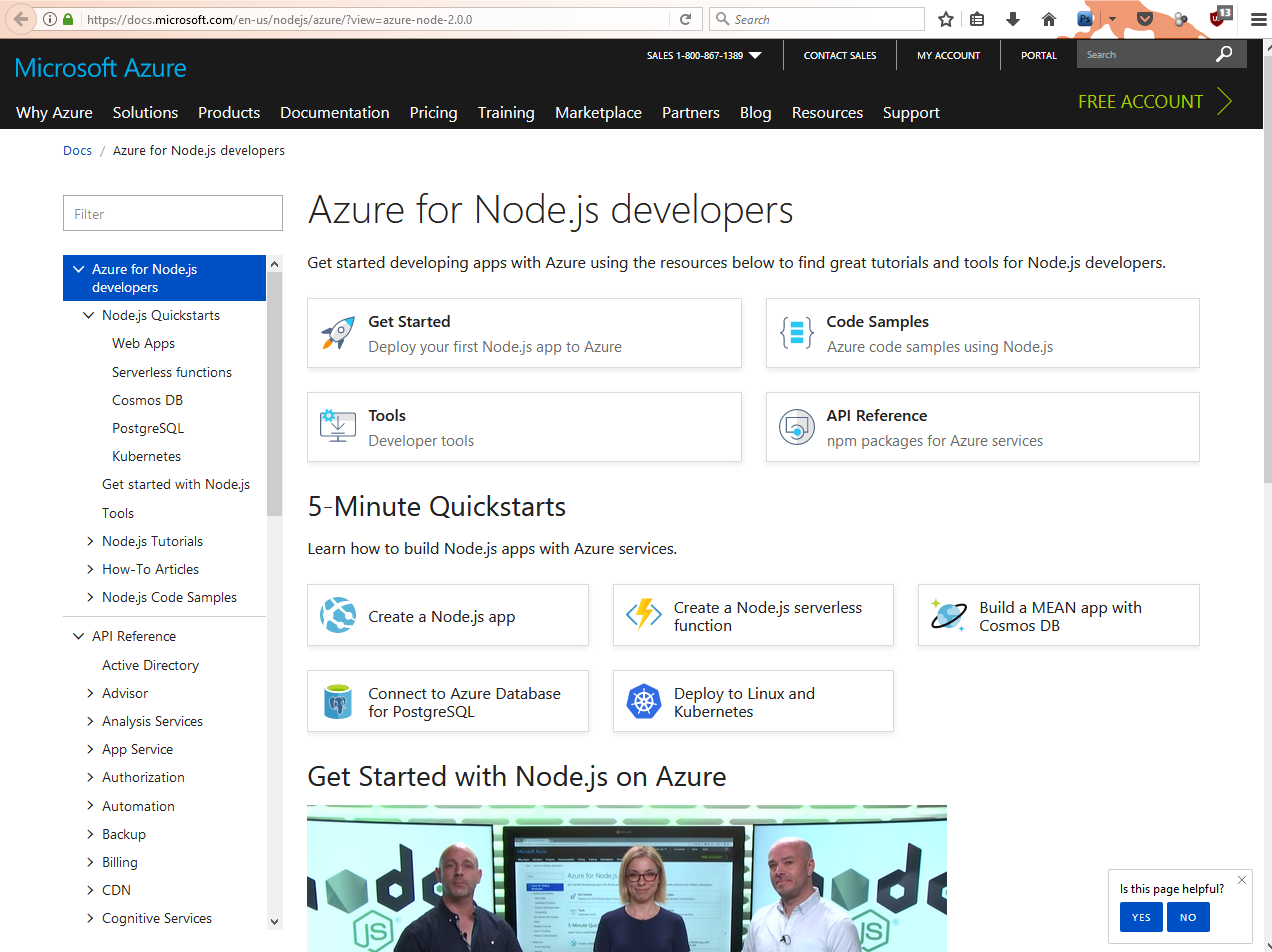This screenshot has width=1272, height=952.
Task: Go to the browser home page icon
Action: (x=1049, y=19)
